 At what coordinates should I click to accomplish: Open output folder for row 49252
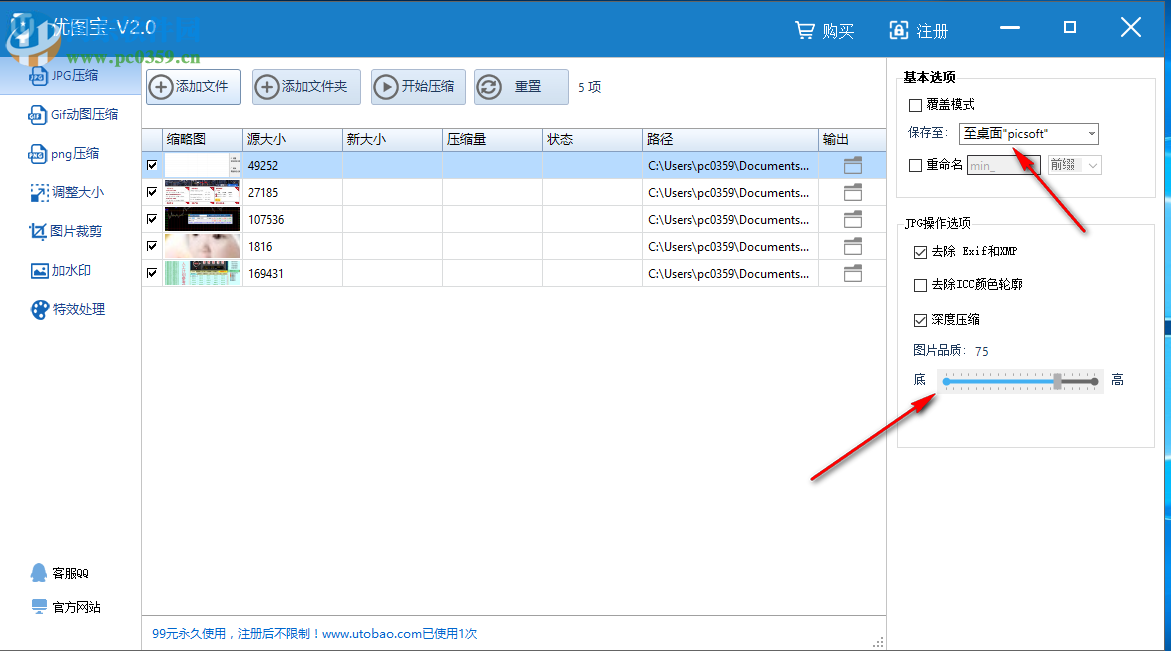[x=853, y=166]
